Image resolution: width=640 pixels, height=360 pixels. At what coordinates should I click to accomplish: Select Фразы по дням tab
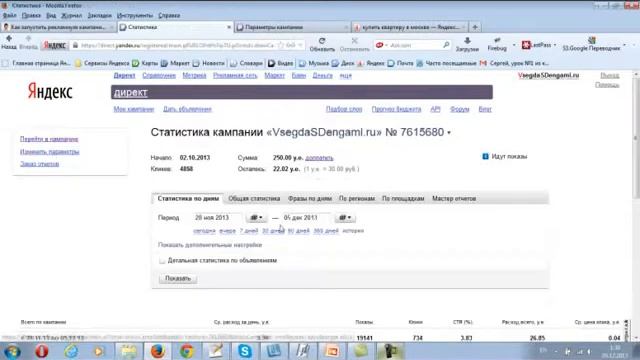click(310, 199)
